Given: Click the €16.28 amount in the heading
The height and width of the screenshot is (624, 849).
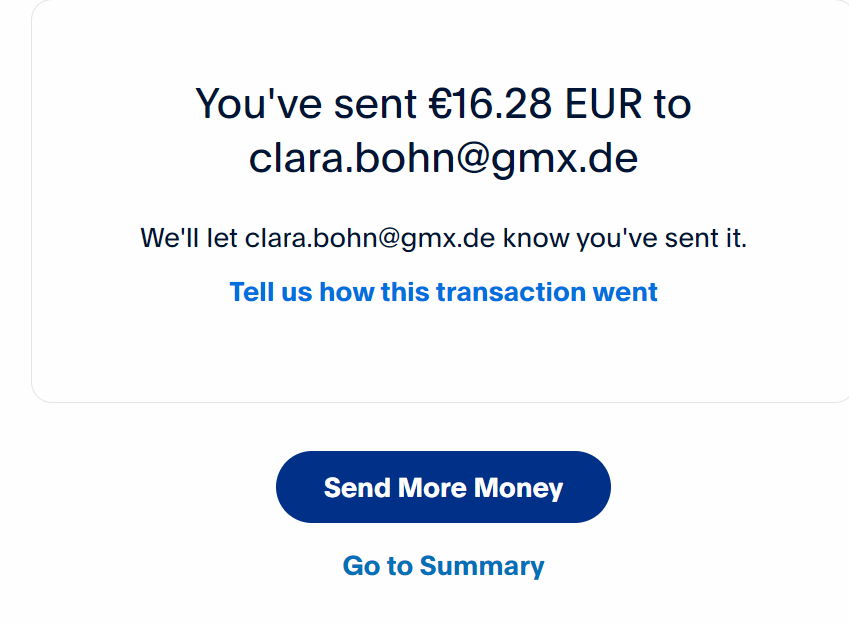Looking at the screenshot, I should pyautogui.click(x=490, y=104).
